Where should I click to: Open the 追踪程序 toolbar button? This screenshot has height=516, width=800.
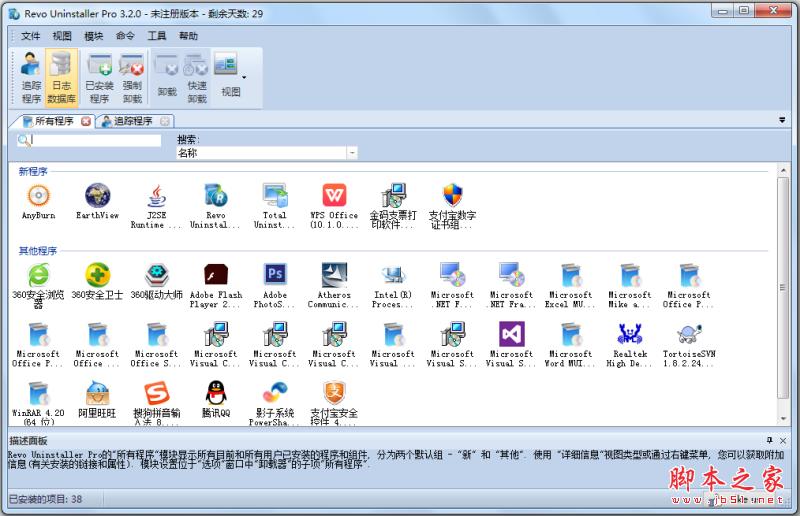click(x=31, y=78)
